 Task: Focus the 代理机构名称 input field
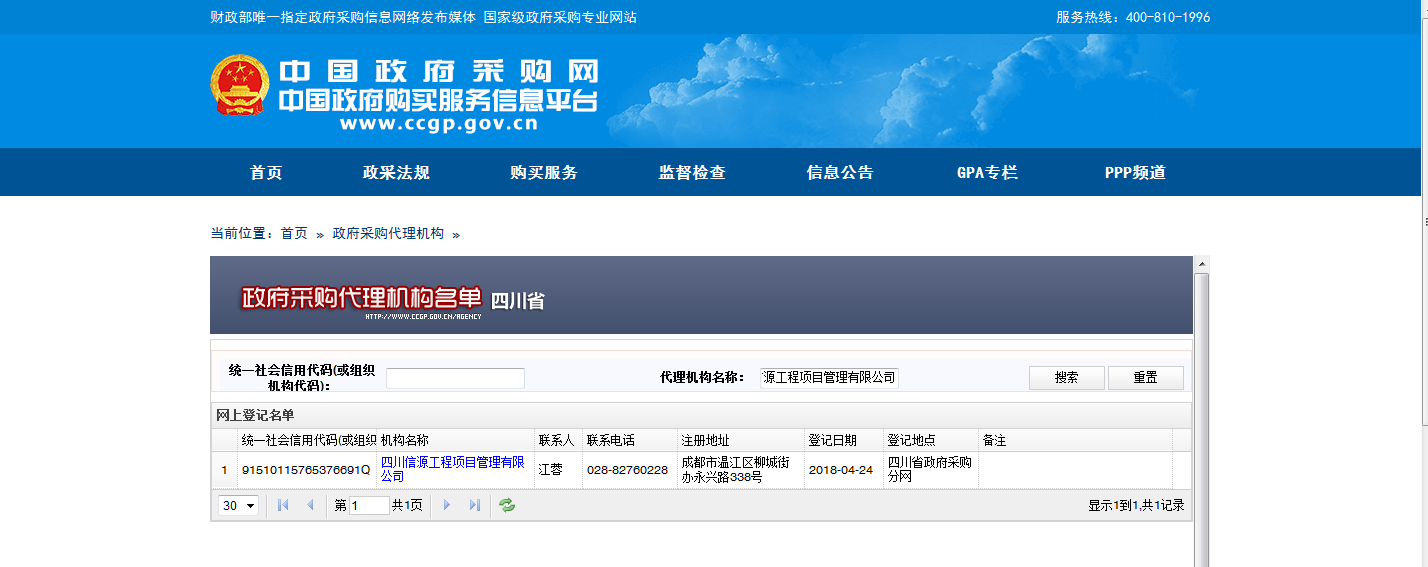pyautogui.click(x=829, y=377)
